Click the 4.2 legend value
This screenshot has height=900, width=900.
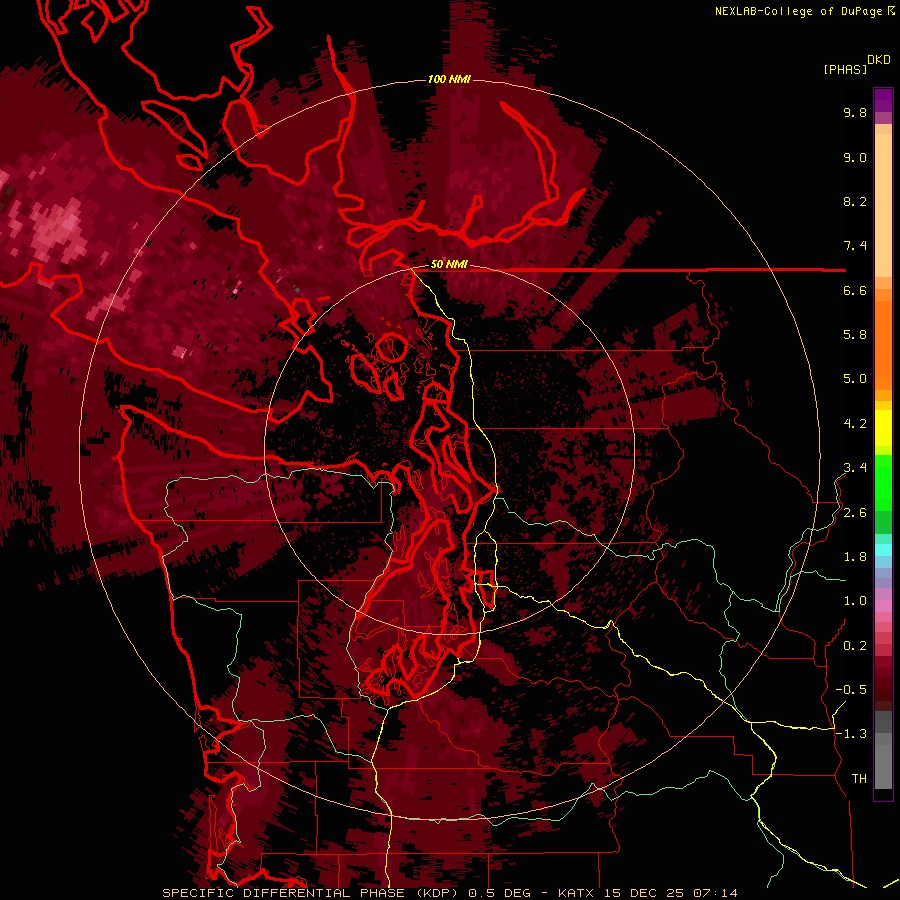[x=855, y=424]
